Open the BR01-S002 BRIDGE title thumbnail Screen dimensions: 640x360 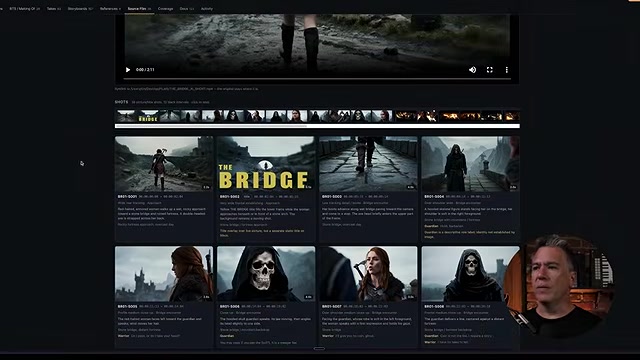pos(266,164)
